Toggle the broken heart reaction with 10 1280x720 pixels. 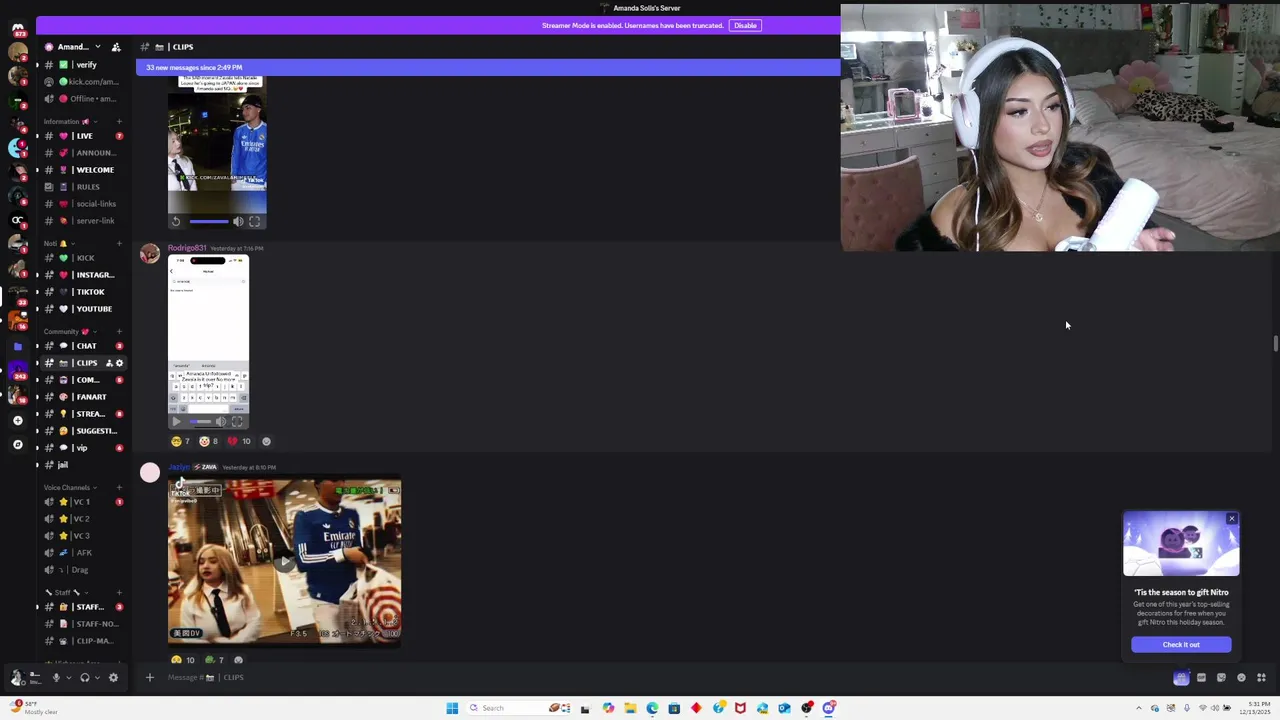coord(239,441)
